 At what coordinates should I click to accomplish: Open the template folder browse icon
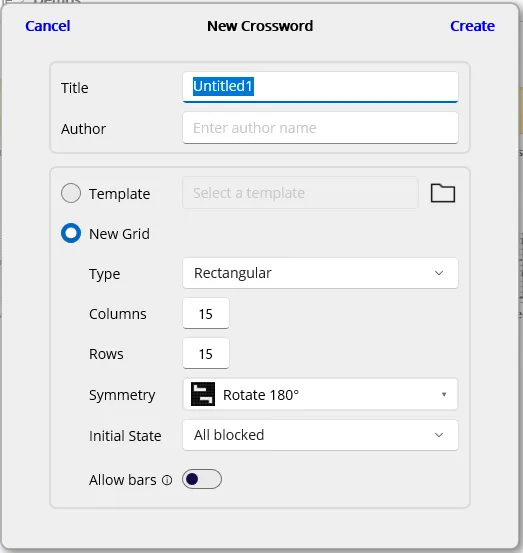(x=443, y=193)
